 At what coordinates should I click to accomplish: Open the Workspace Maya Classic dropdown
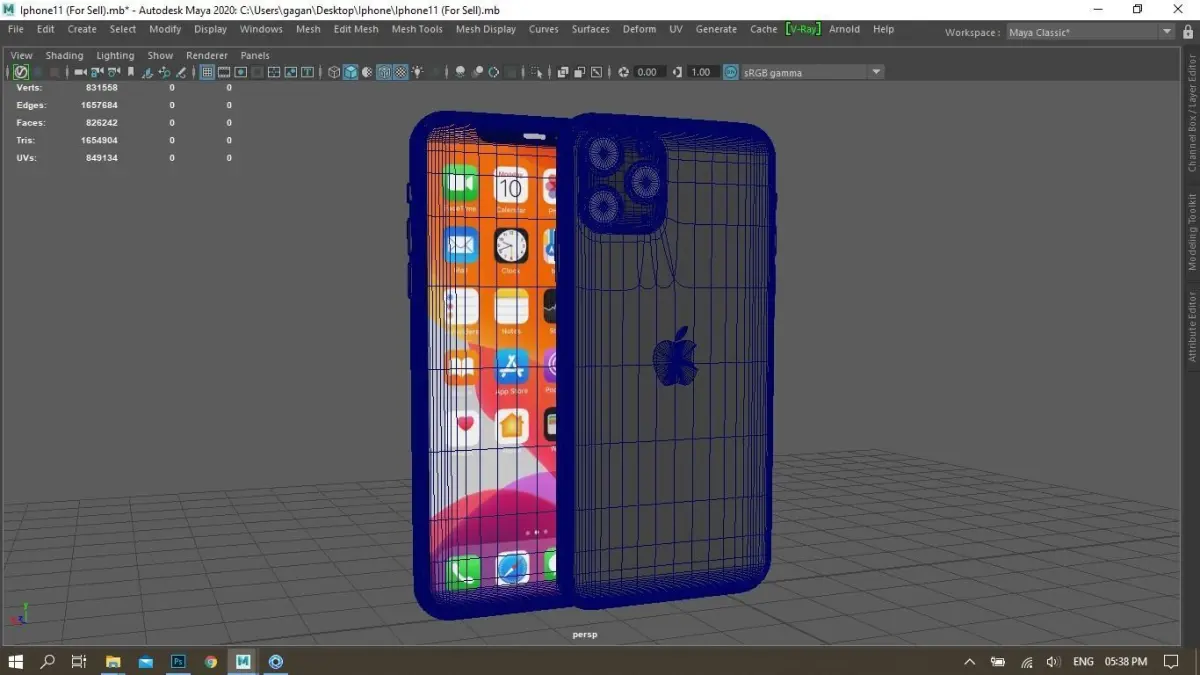click(1090, 32)
